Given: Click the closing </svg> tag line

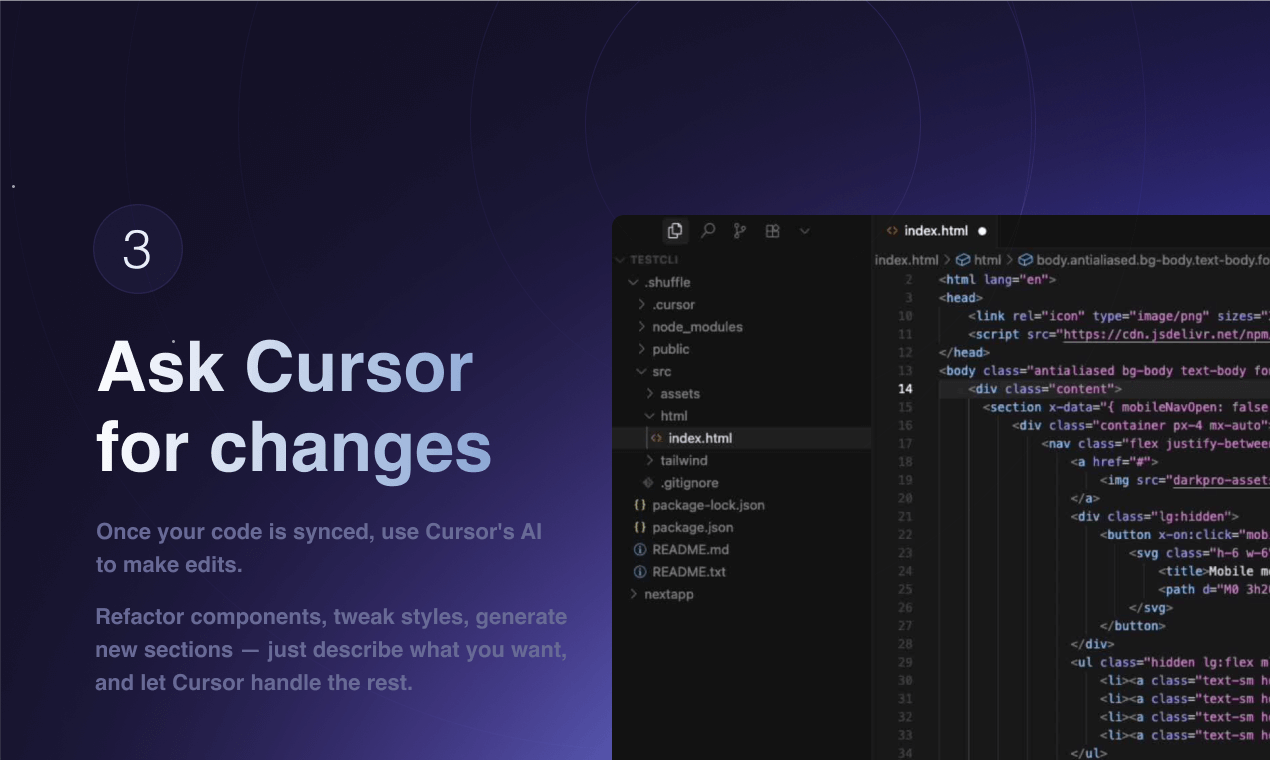Looking at the screenshot, I should coord(1150,608).
